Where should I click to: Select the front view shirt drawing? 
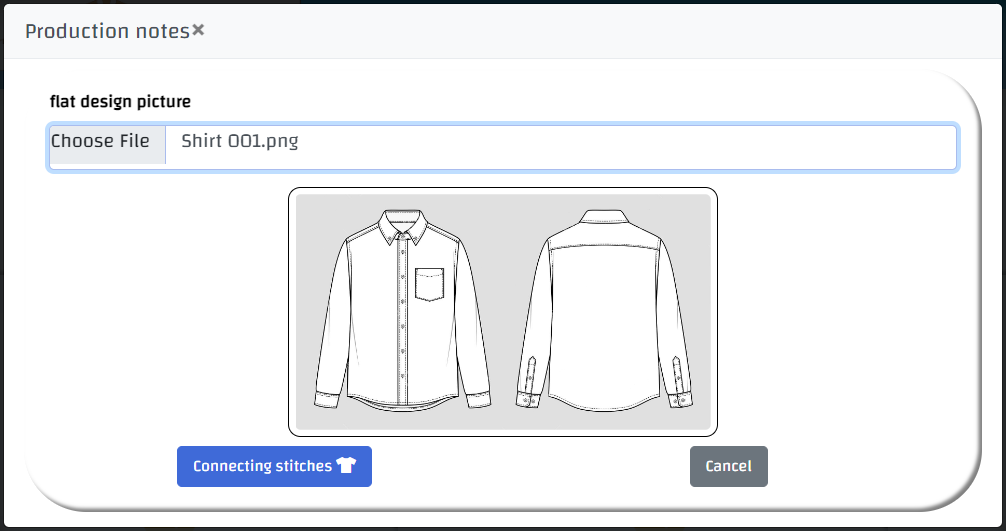tap(402, 310)
